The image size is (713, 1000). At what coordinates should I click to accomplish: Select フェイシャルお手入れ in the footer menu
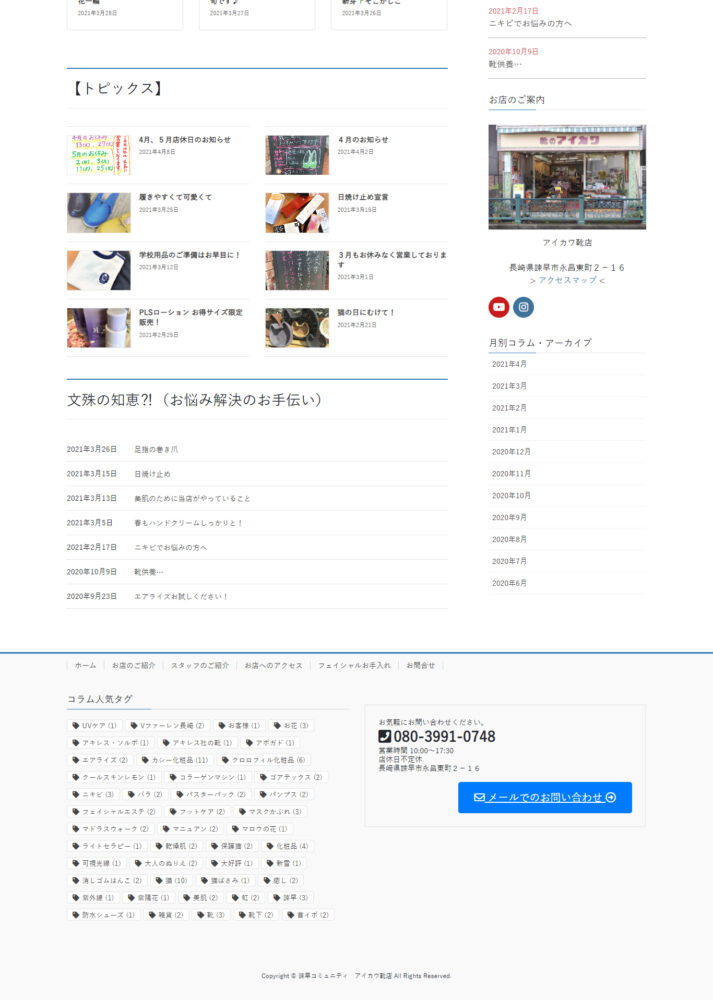[354, 665]
